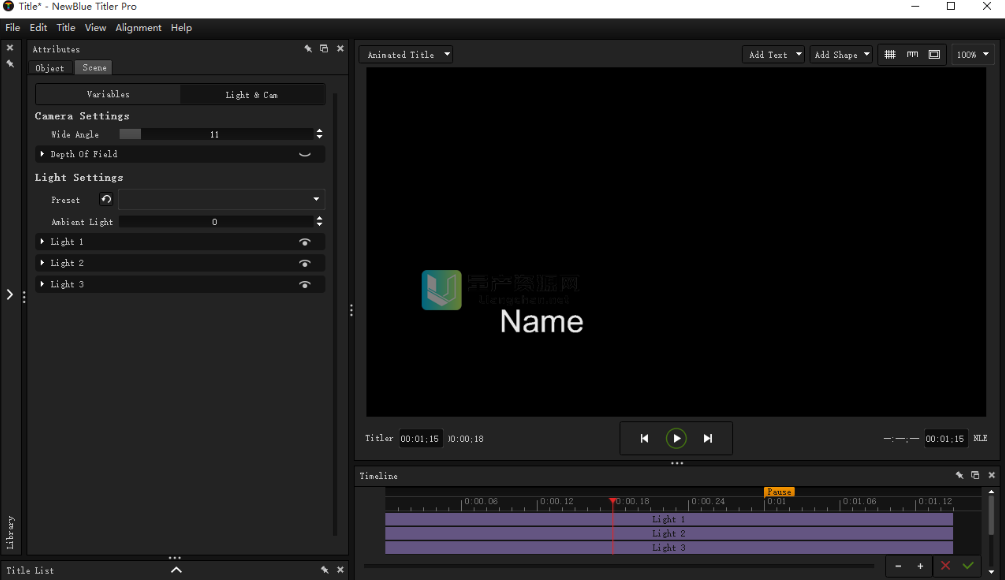Expand the Title List panel chevron
This screenshot has width=1005, height=580.
176,570
